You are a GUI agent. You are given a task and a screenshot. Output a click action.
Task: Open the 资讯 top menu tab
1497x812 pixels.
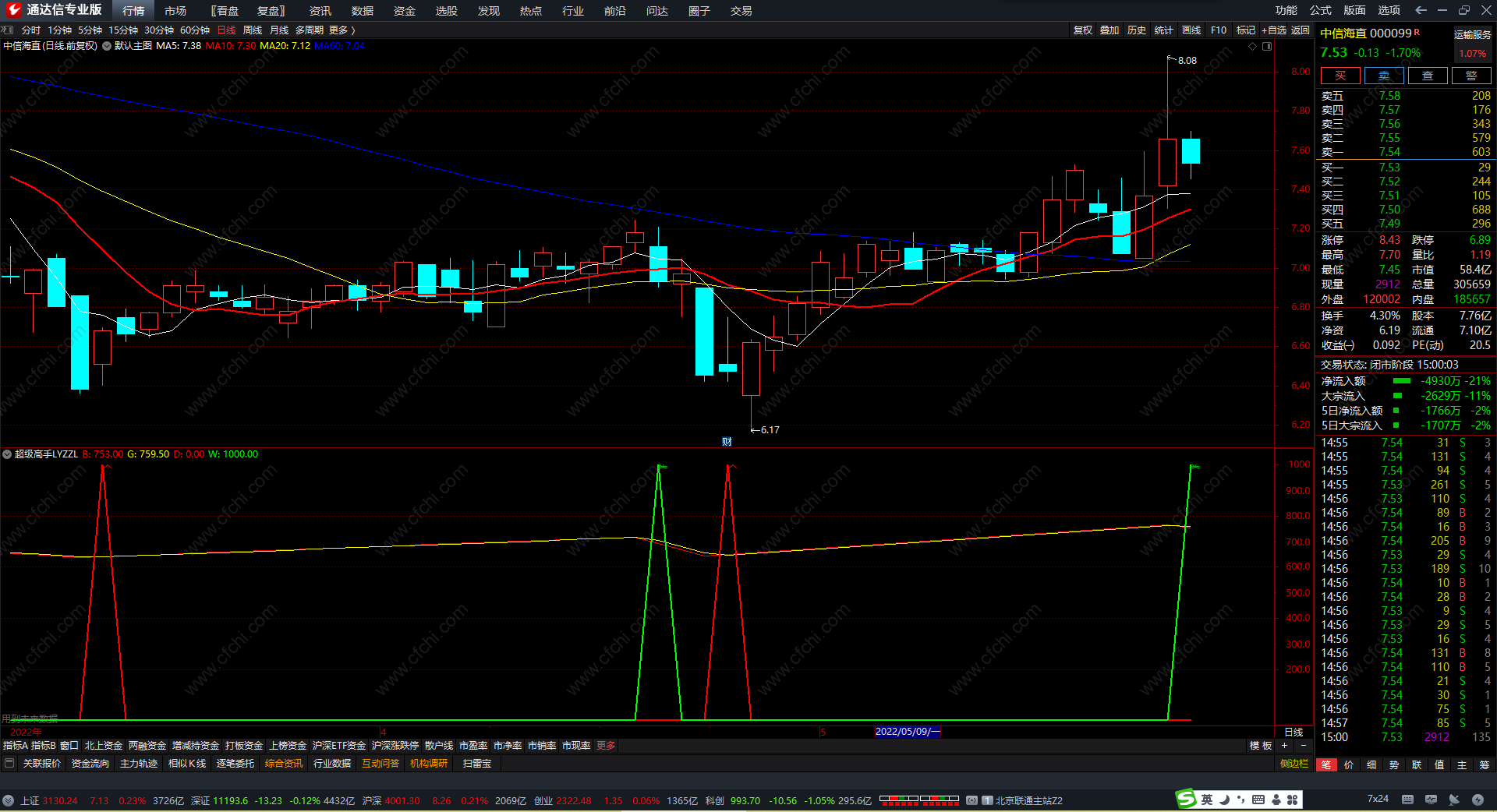pyautogui.click(x=320, y=10)
